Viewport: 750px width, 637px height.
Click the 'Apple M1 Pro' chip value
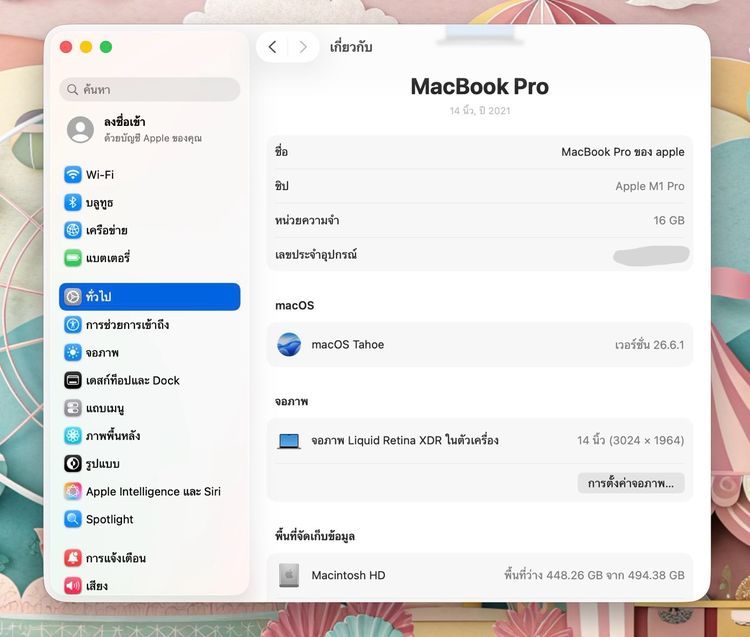pos(650,186)
